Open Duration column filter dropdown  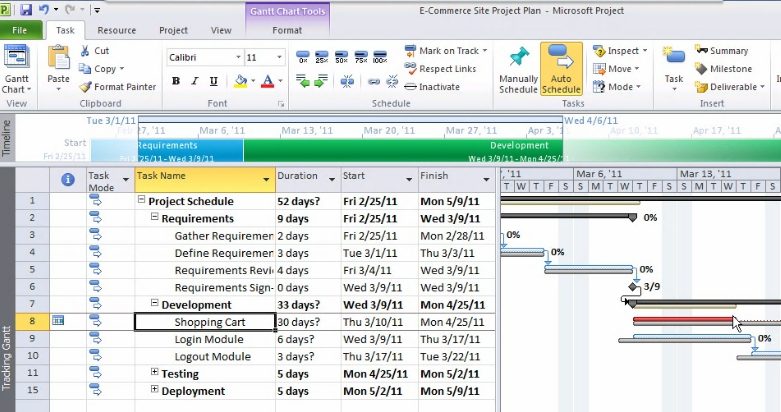[x=332, y=179]
